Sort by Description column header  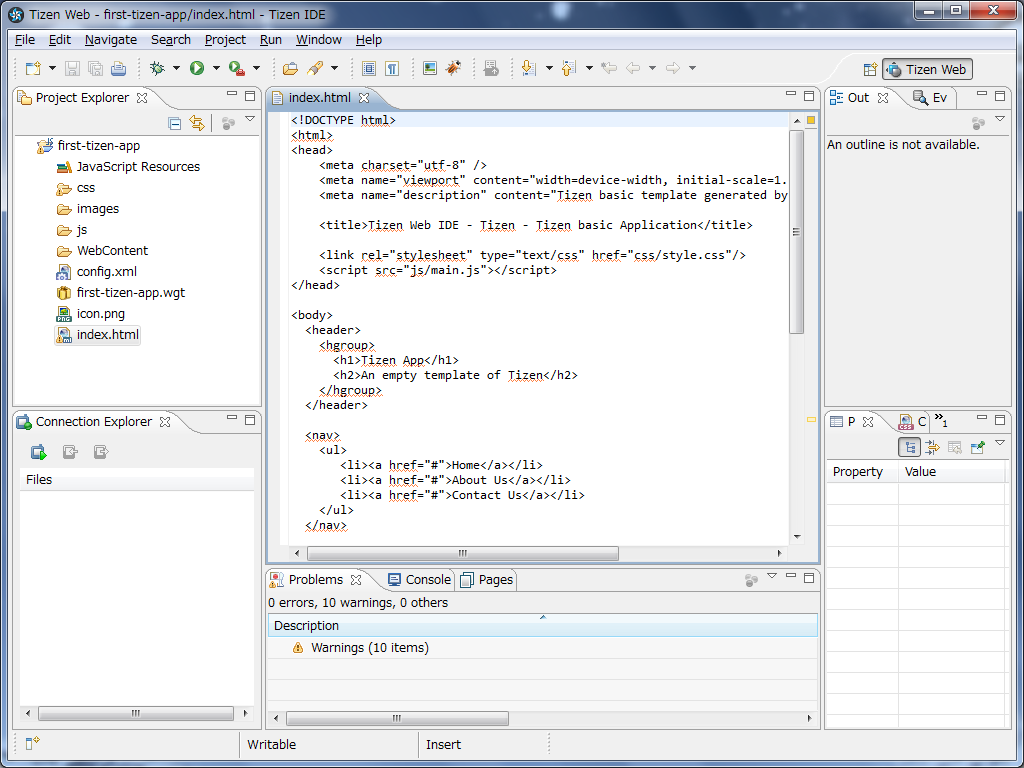click(x=543, y=626)
